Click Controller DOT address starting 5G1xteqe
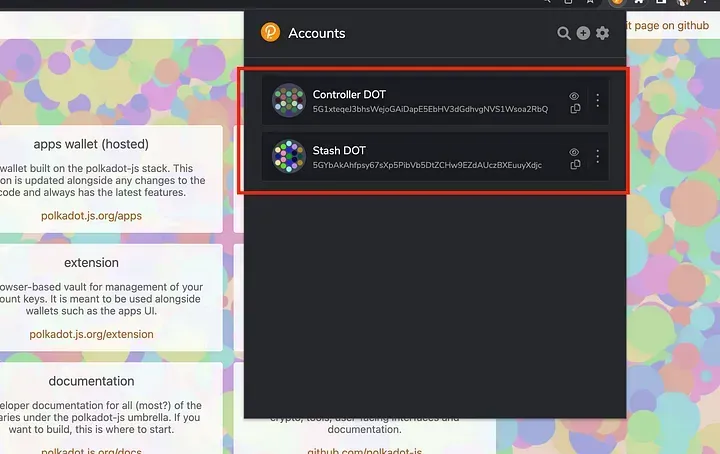 coord(430,109)
